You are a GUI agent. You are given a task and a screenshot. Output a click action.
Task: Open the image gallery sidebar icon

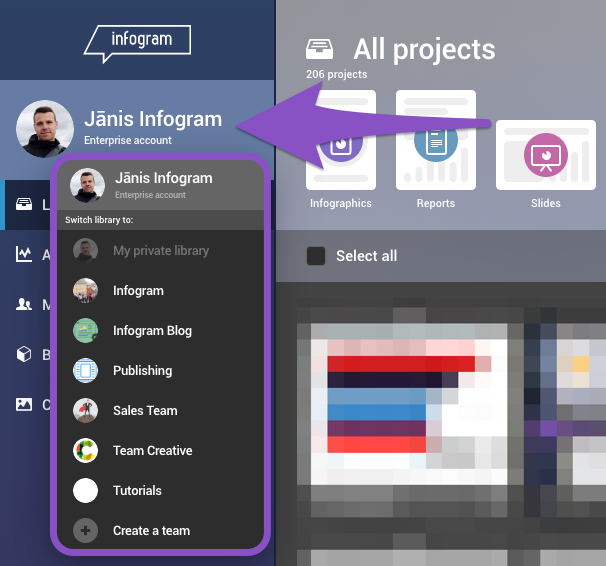(x=24, y=405)
